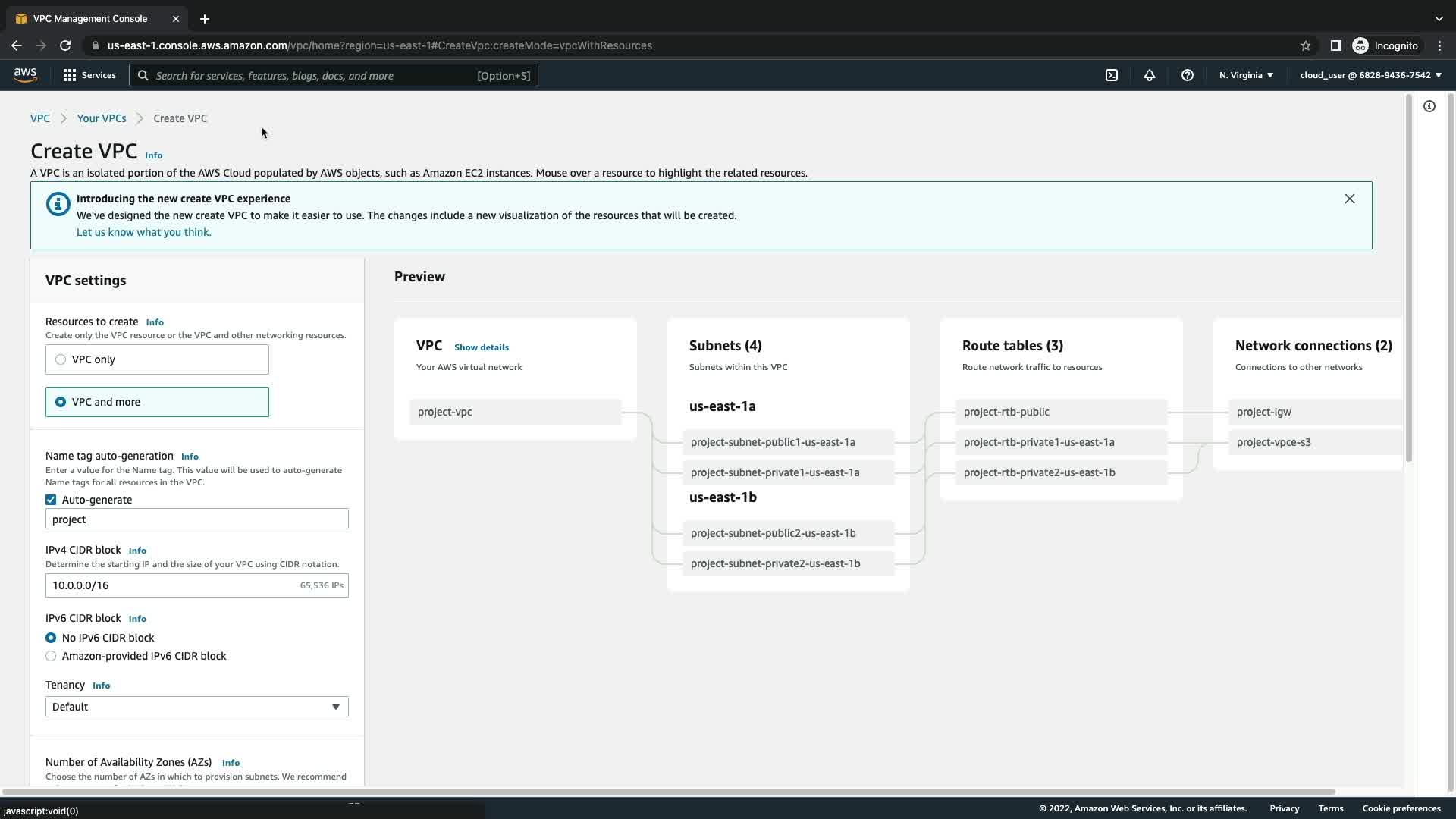Uncheck the Auto-generate checkbox
The image size is (1456, 819).
(x=51, y=500)
